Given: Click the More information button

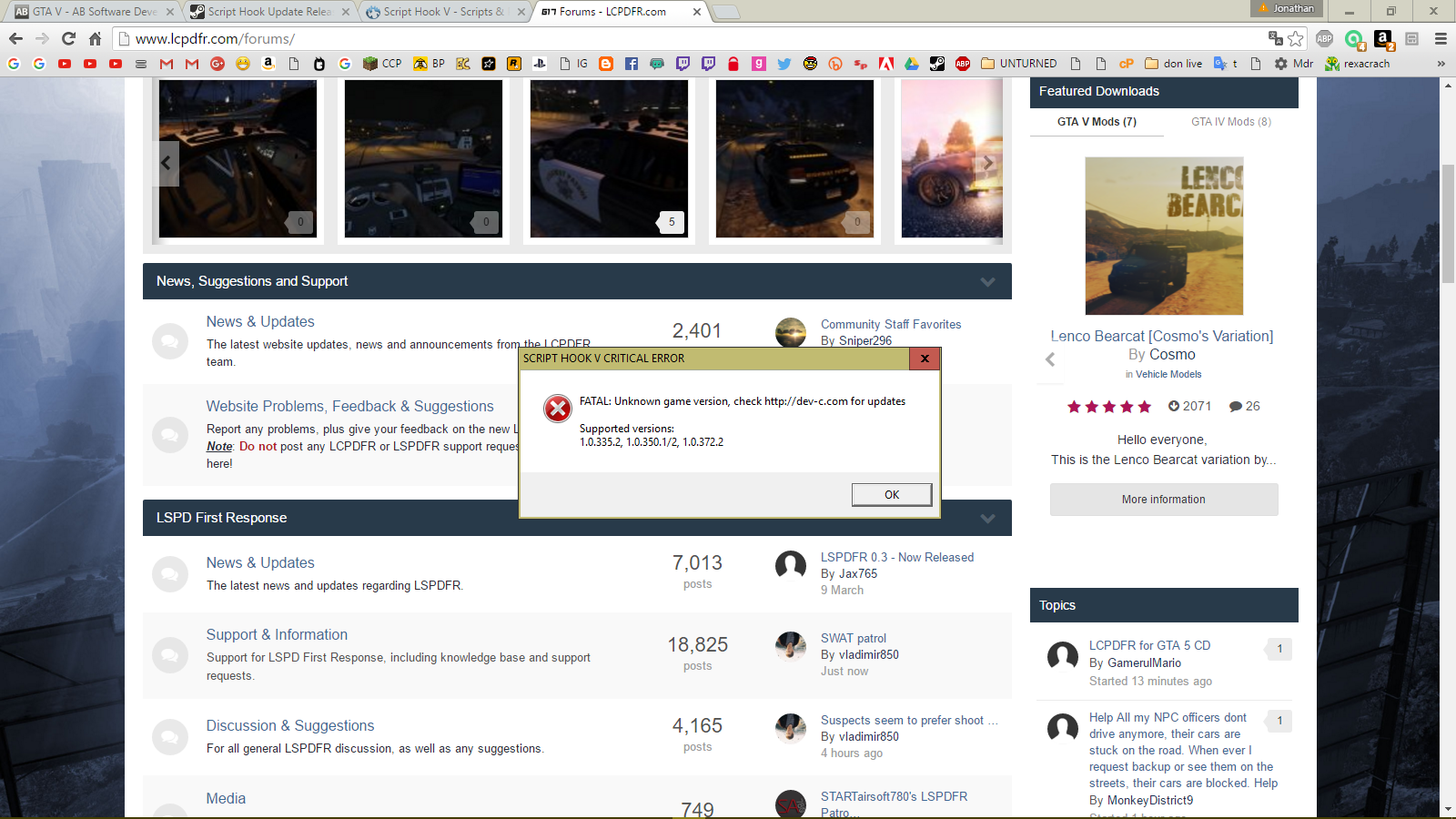Looking at the screenshot, I should click(1164, 500).
